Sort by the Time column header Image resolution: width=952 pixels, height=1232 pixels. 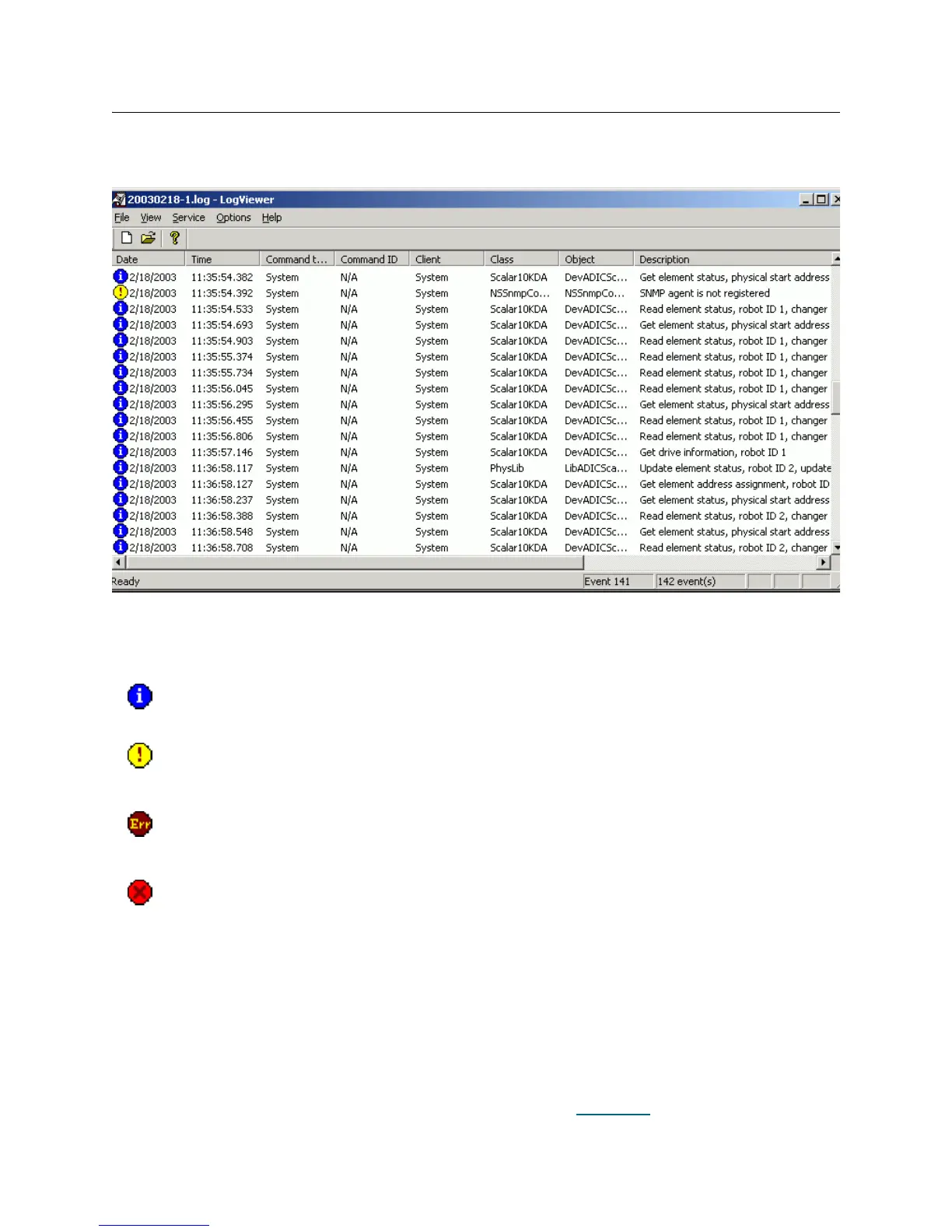[x=222, y=259]
